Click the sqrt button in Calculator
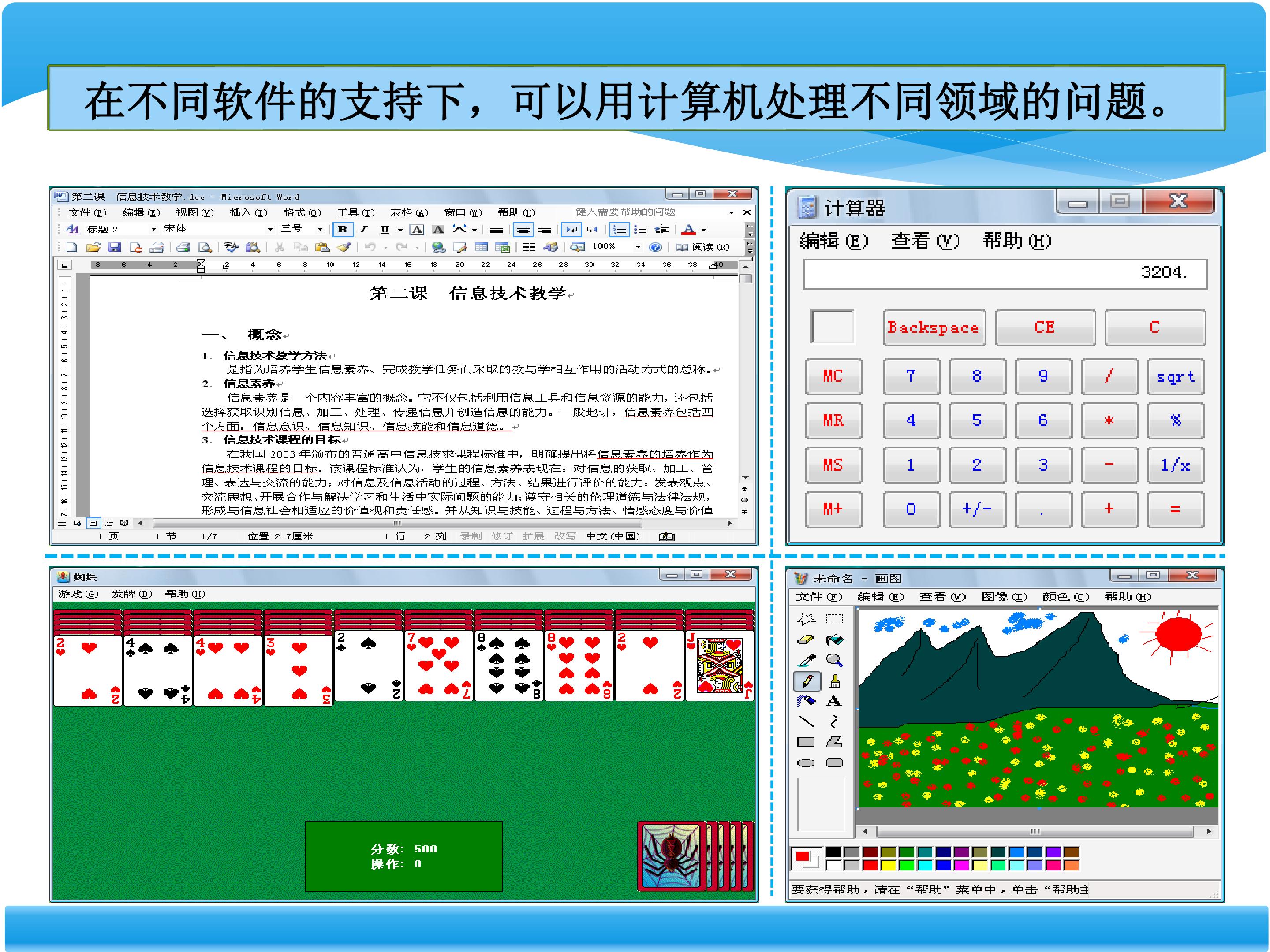Viewport: 1270px width, 952px height. pos(1175,376)
